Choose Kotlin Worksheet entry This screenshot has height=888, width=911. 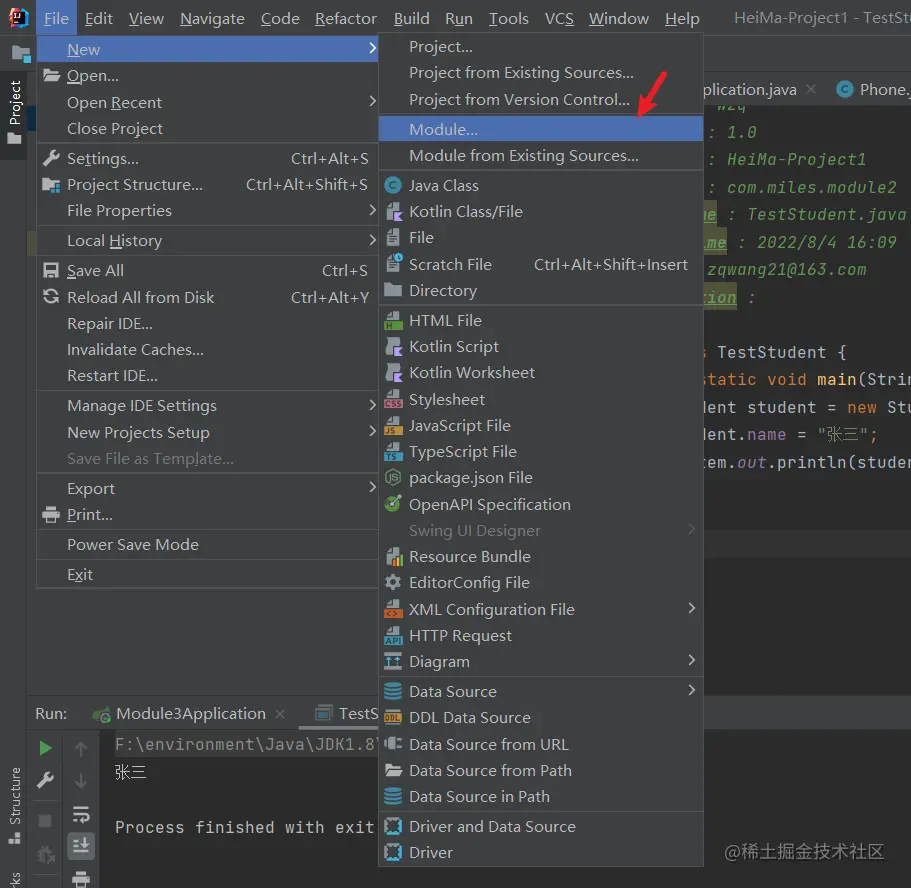coord(541,373)
